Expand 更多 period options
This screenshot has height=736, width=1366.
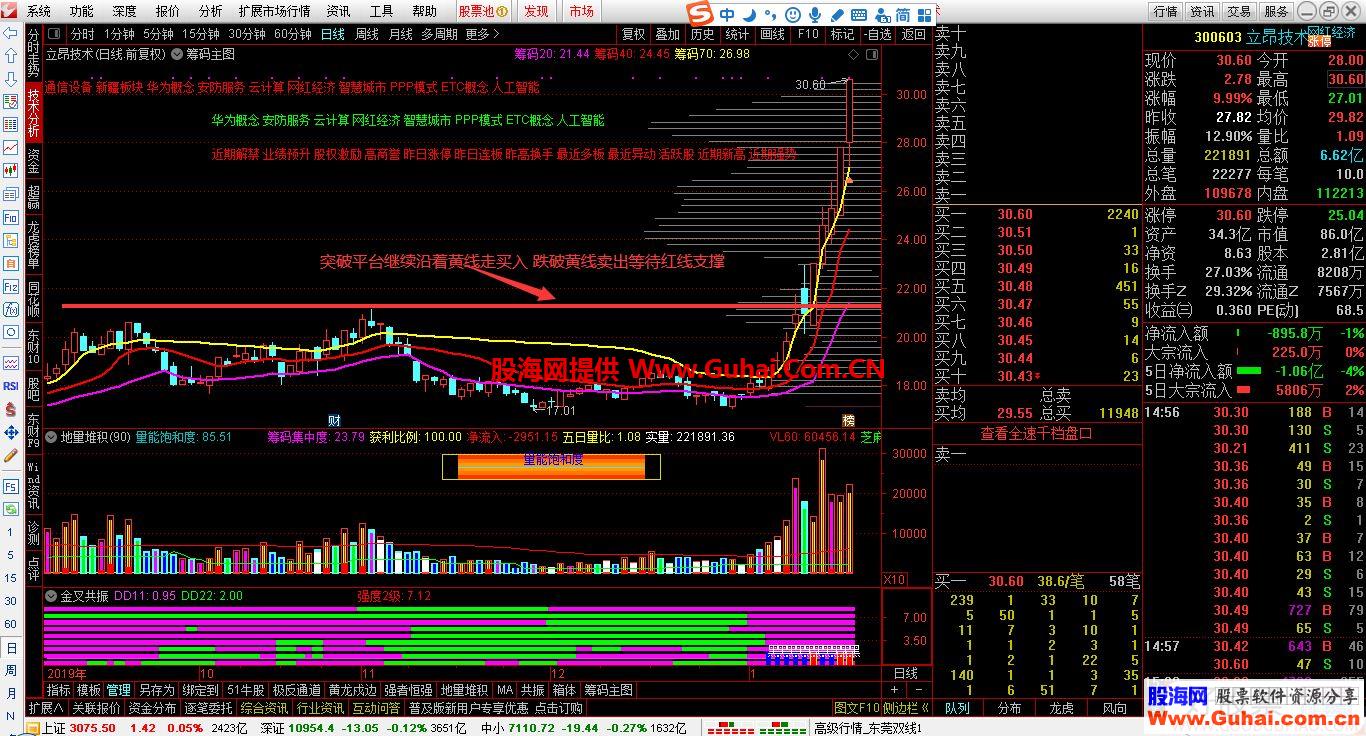(483, 34)
